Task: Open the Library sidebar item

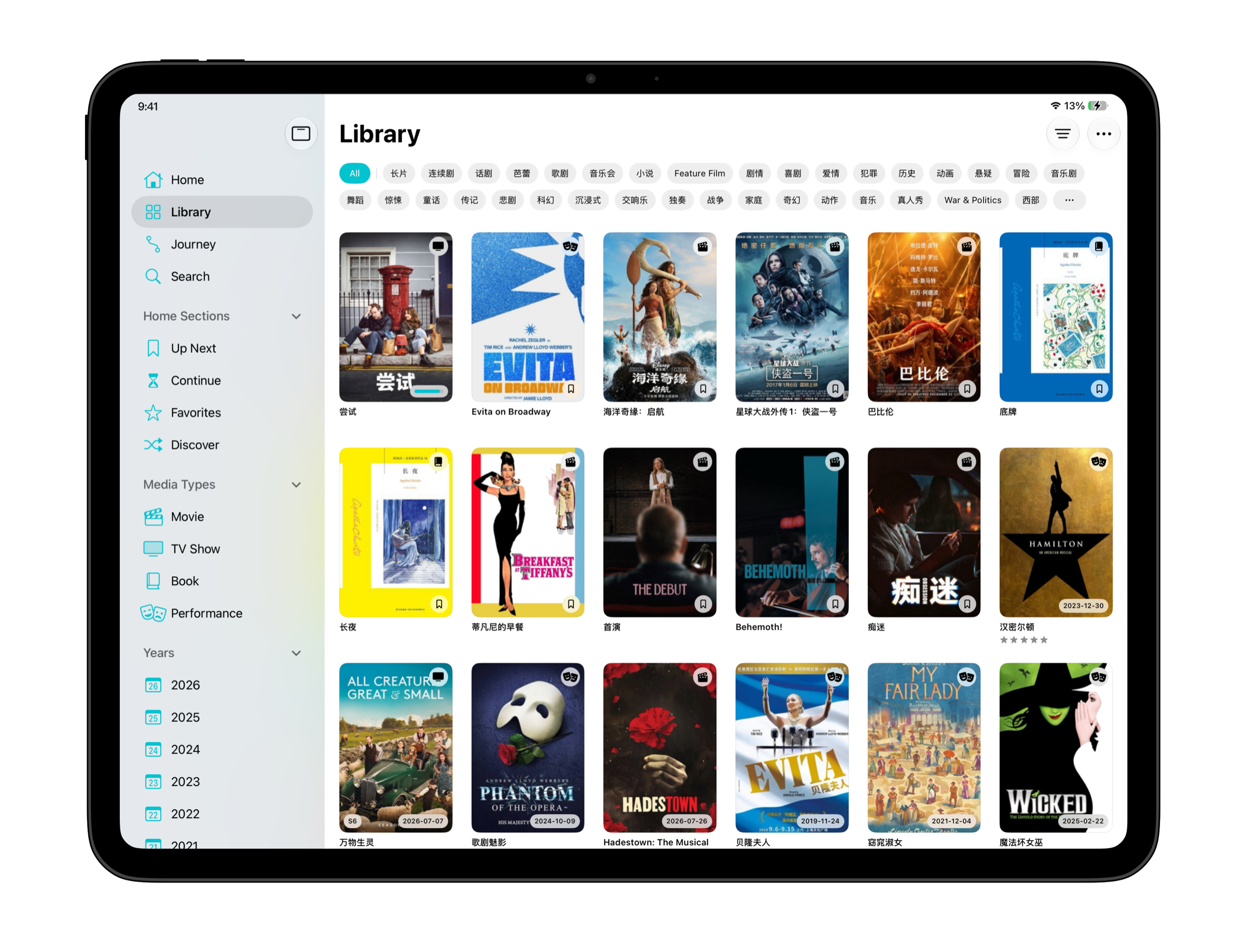Action: [222, 212]
